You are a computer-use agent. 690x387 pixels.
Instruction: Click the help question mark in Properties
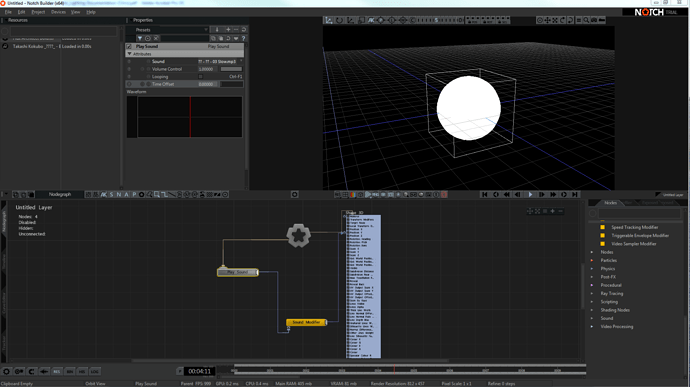(x=243, y=38)
